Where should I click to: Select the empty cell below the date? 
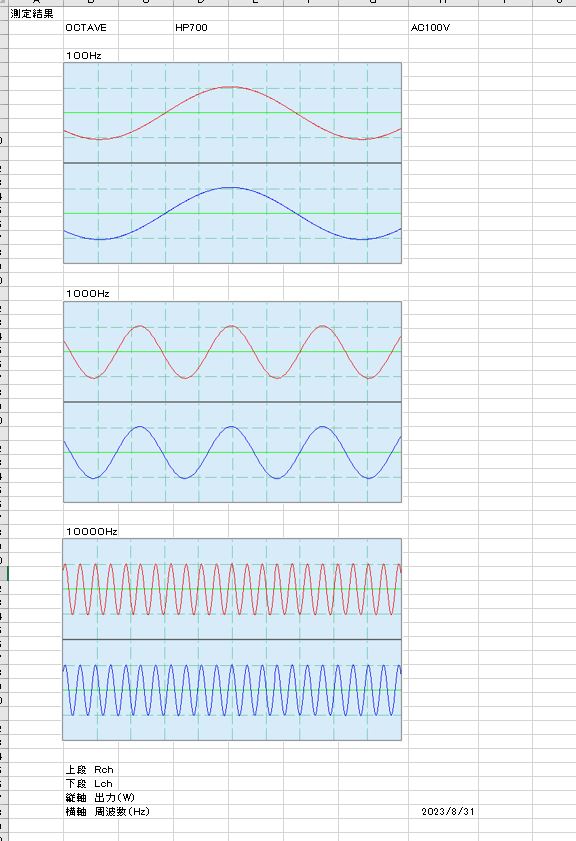pos(443,825)
